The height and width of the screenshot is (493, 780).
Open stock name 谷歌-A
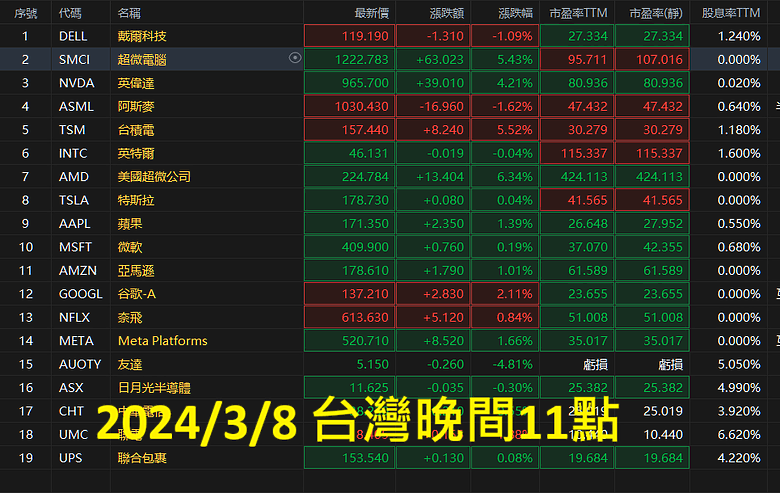pos(137,294)
